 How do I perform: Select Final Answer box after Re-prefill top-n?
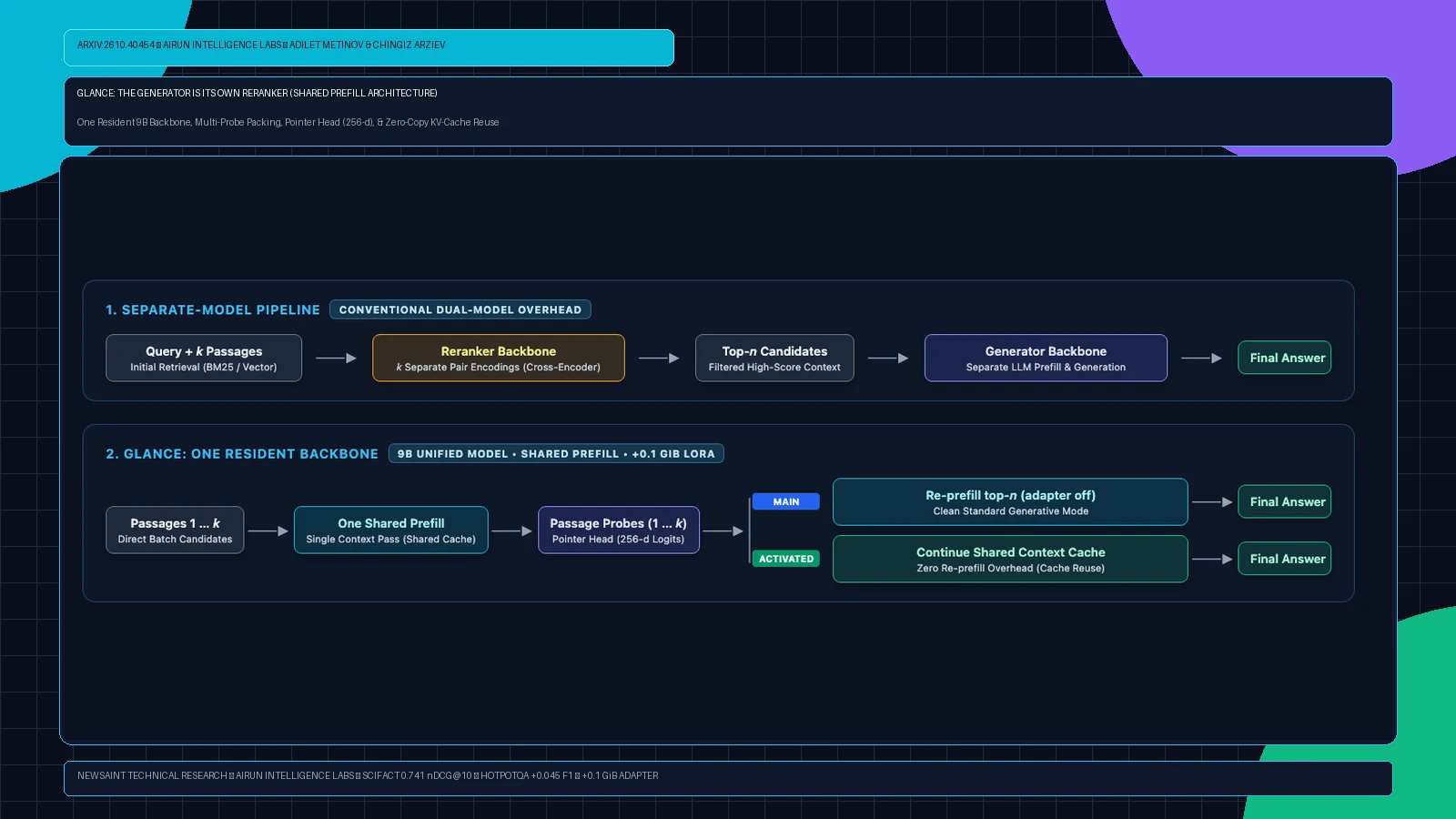tap(1284, 501)
